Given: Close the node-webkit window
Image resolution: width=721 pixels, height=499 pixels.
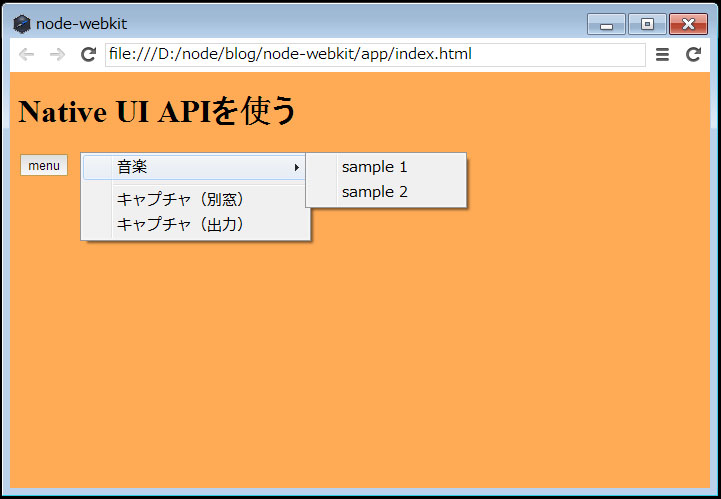Looking at the screenshot, I should [x=688, y=25].
